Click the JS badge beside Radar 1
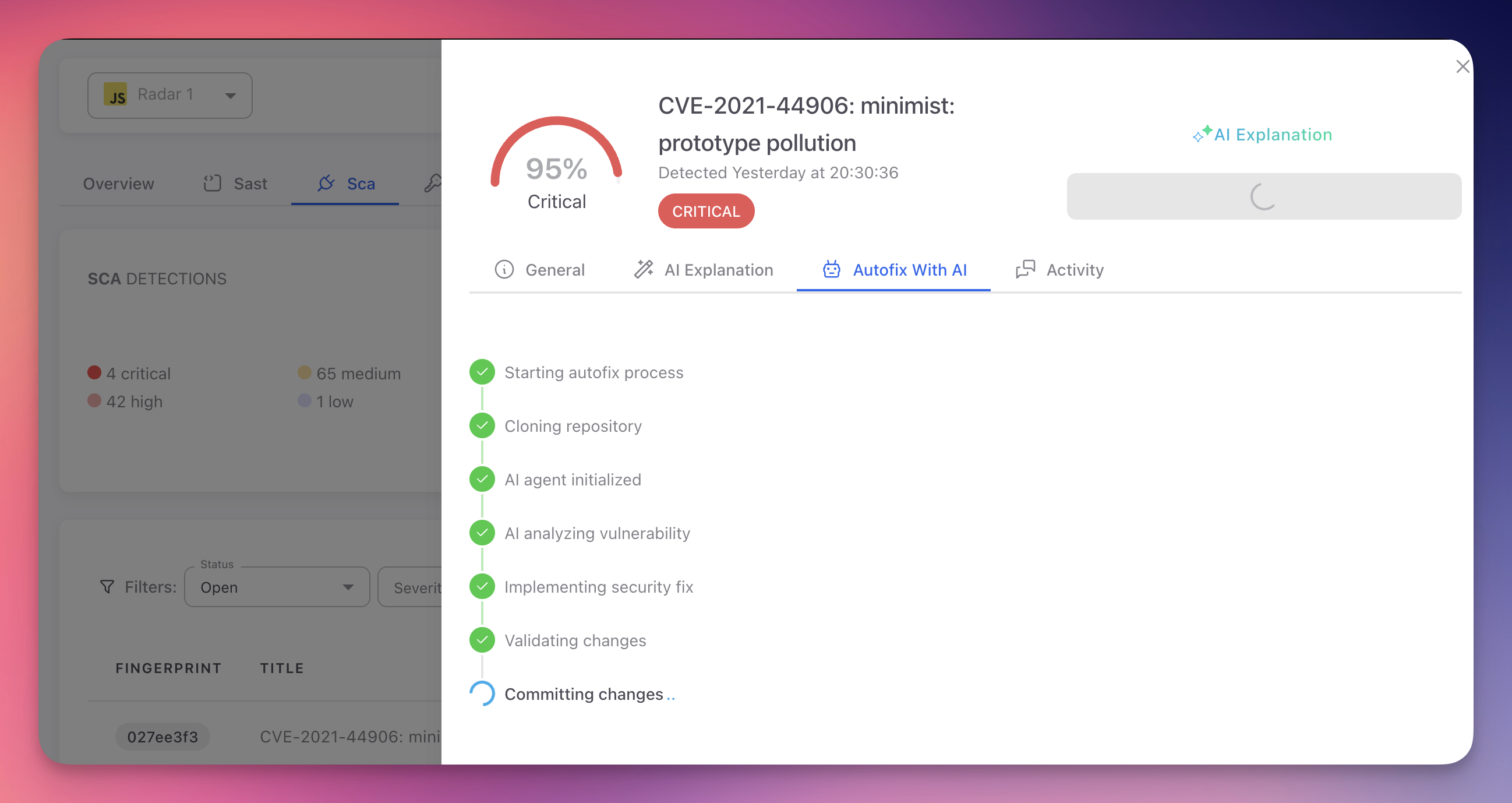This screenshot has width=1512, height=803. 116,95
